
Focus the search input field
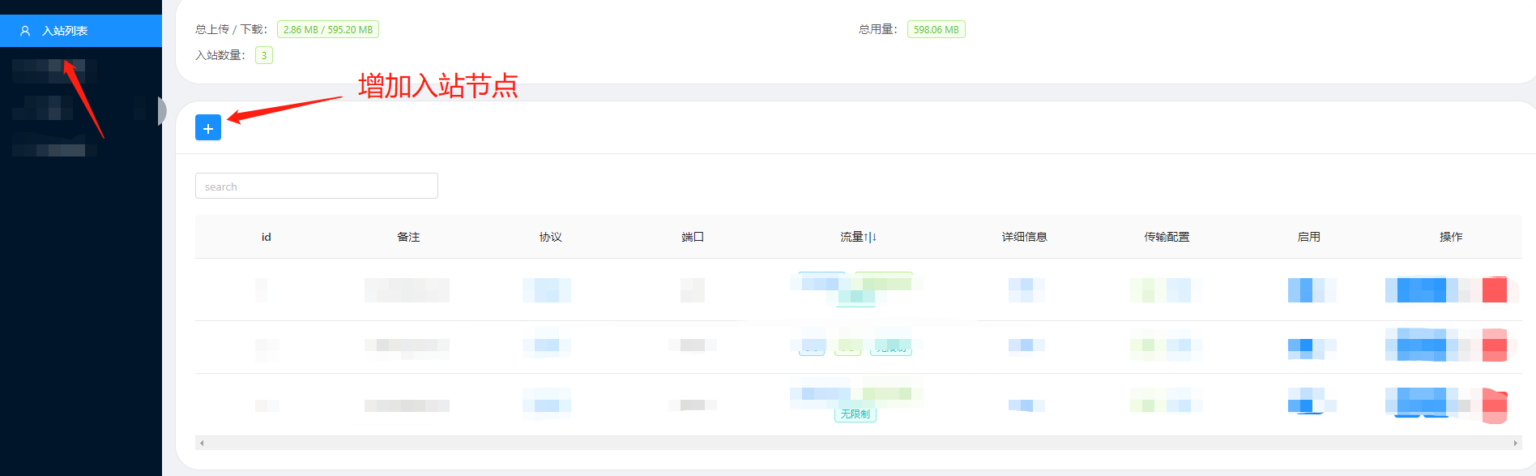316,186
